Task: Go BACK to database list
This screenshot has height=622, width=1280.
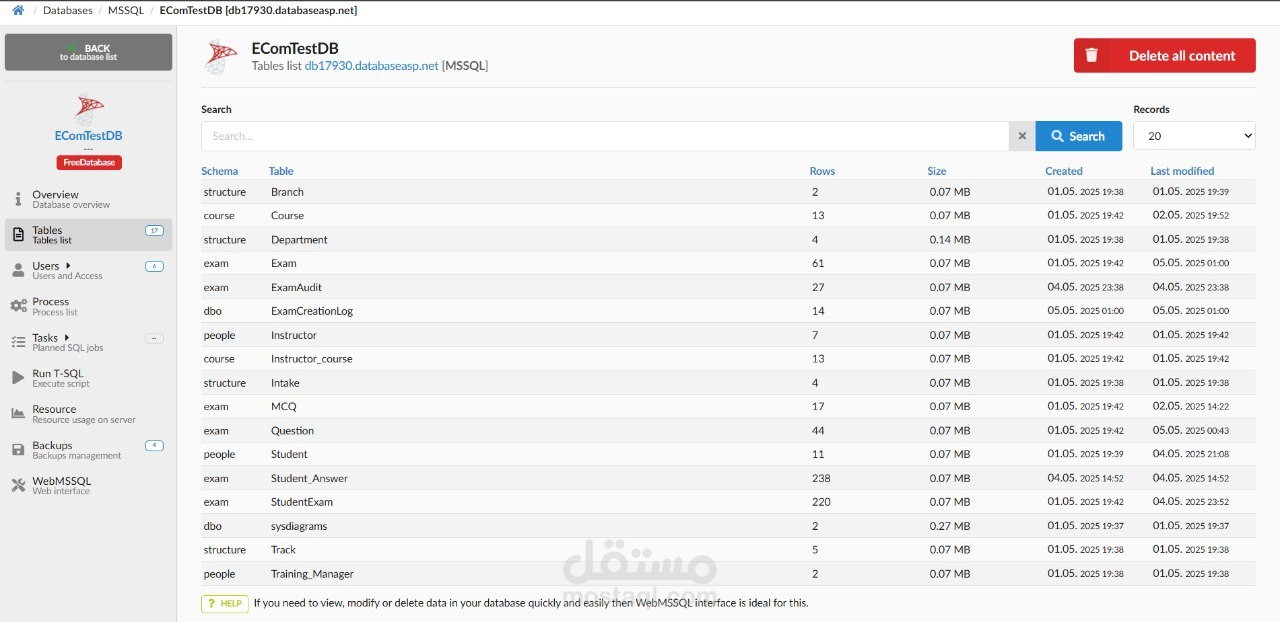Action: click(x=88, y=51)
